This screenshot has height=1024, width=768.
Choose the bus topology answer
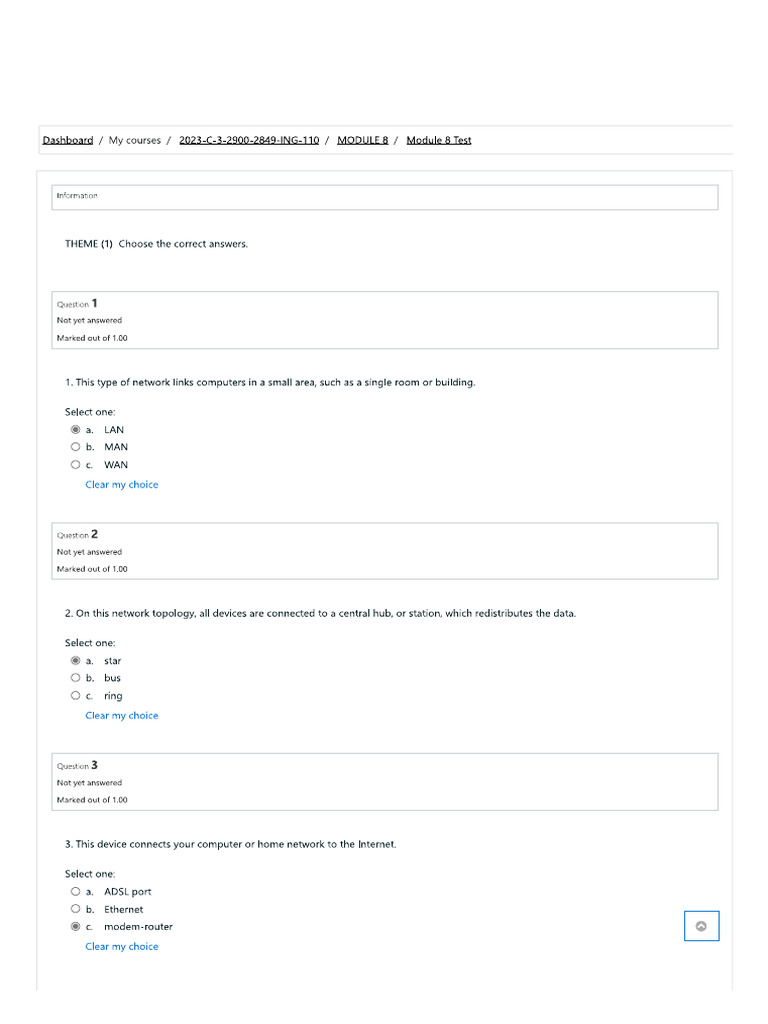[x=76, y=678]
